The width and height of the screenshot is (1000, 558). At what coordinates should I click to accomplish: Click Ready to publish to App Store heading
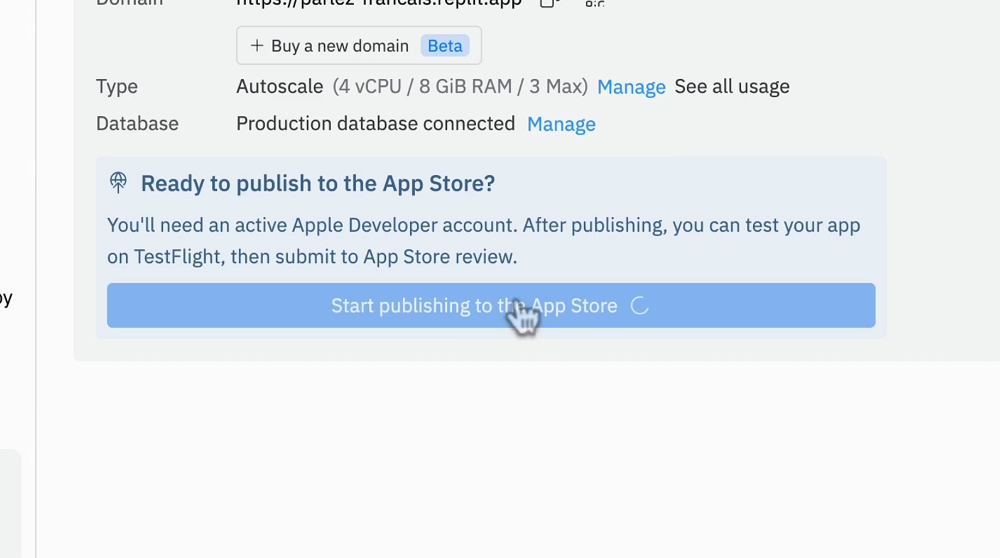point(318,183)
